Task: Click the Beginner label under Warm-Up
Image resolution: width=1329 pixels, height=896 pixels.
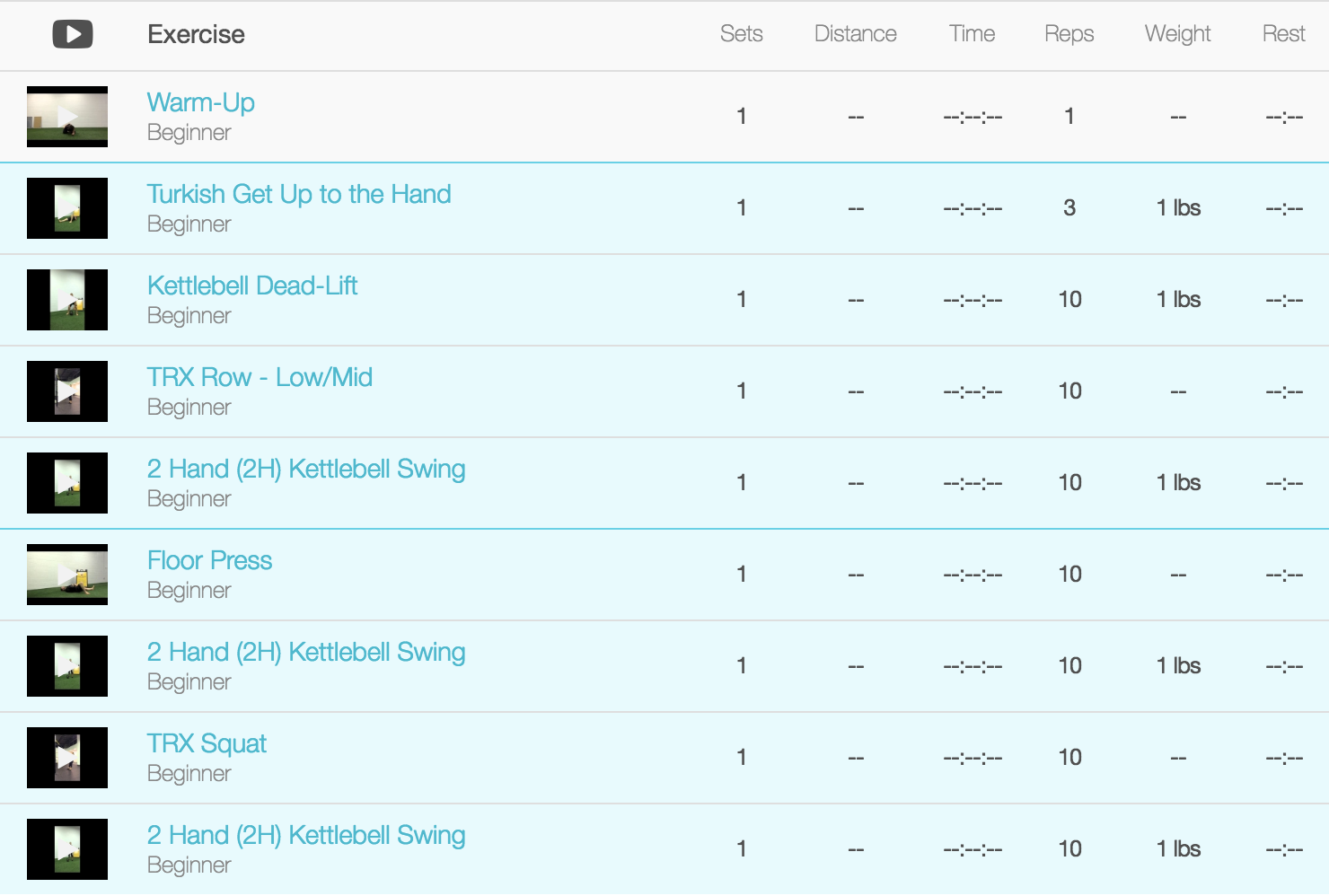Action: click(189, 133)
